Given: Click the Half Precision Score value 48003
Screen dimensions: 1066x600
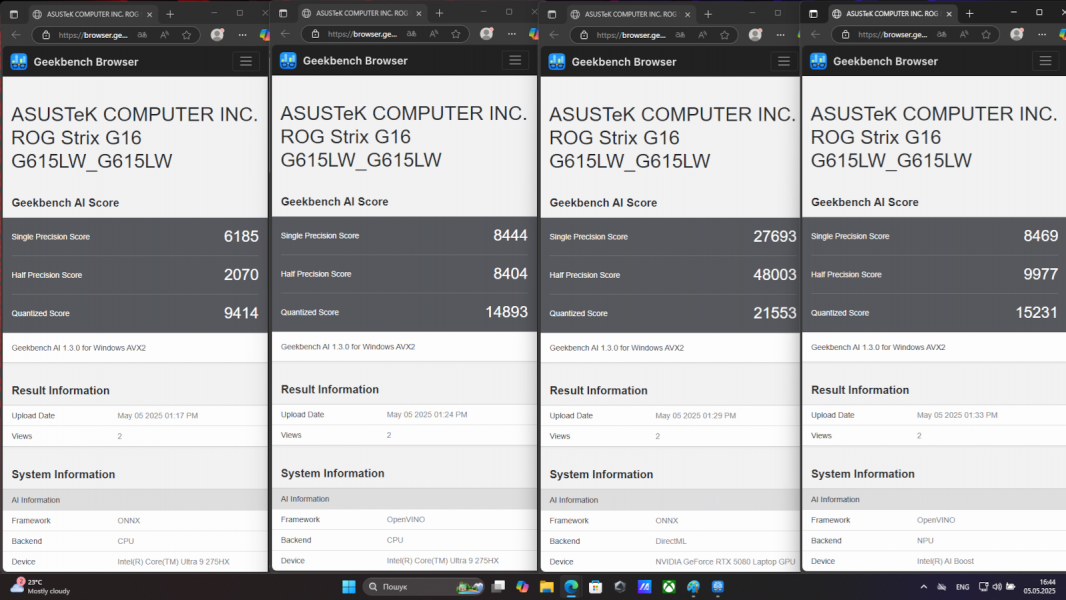Looking at the screenshot, I should click(774, 275).
